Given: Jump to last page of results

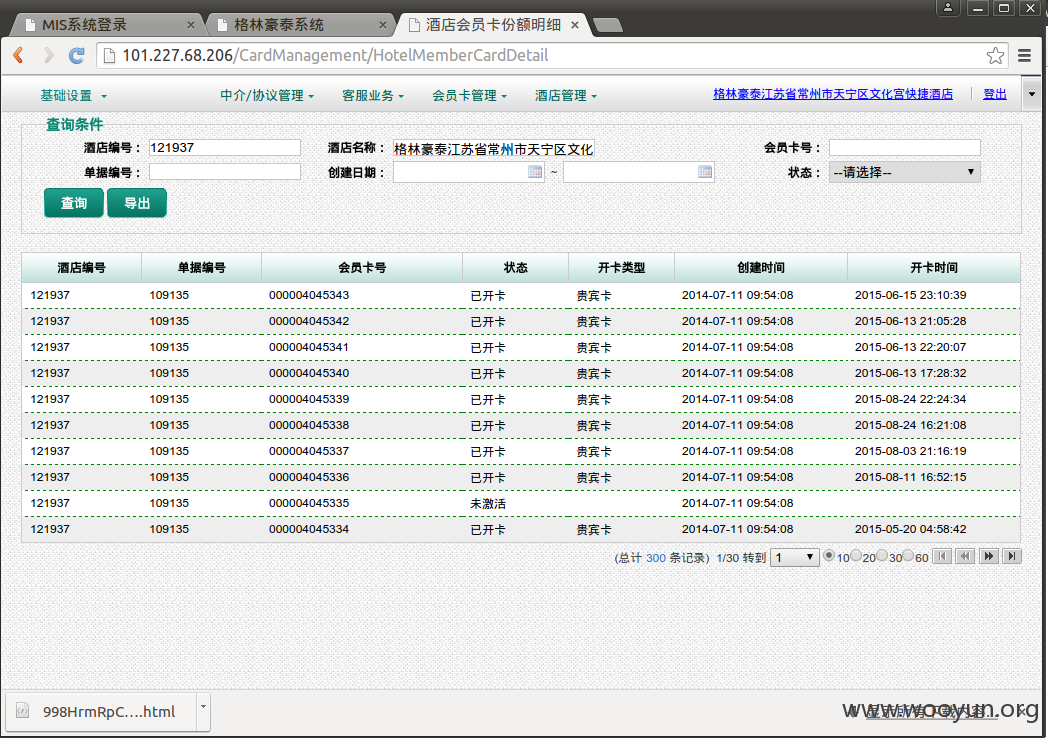Looking at the screenshot, I should point(1012,556).
